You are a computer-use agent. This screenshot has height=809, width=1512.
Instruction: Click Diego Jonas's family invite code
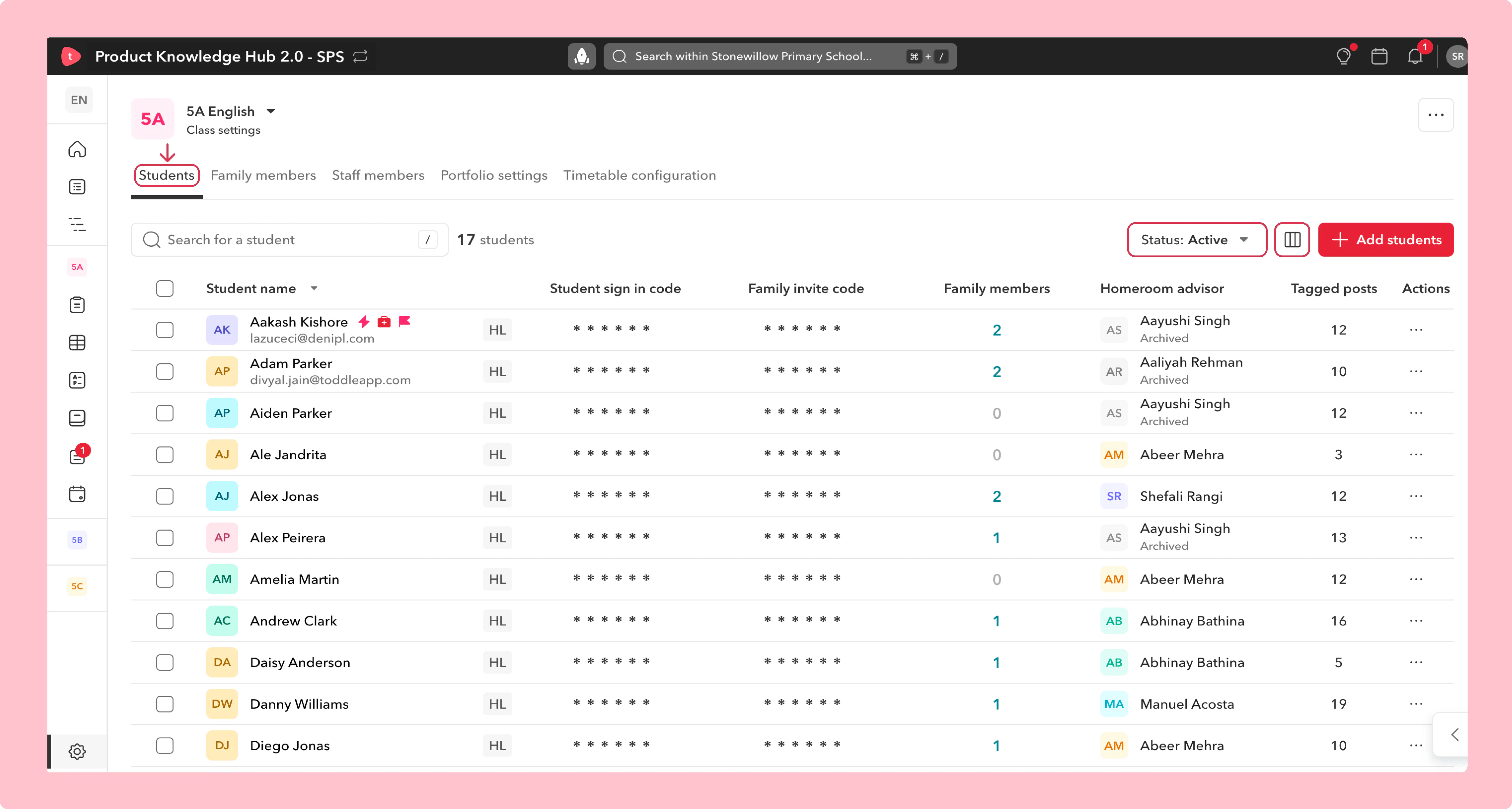(802, 744)
